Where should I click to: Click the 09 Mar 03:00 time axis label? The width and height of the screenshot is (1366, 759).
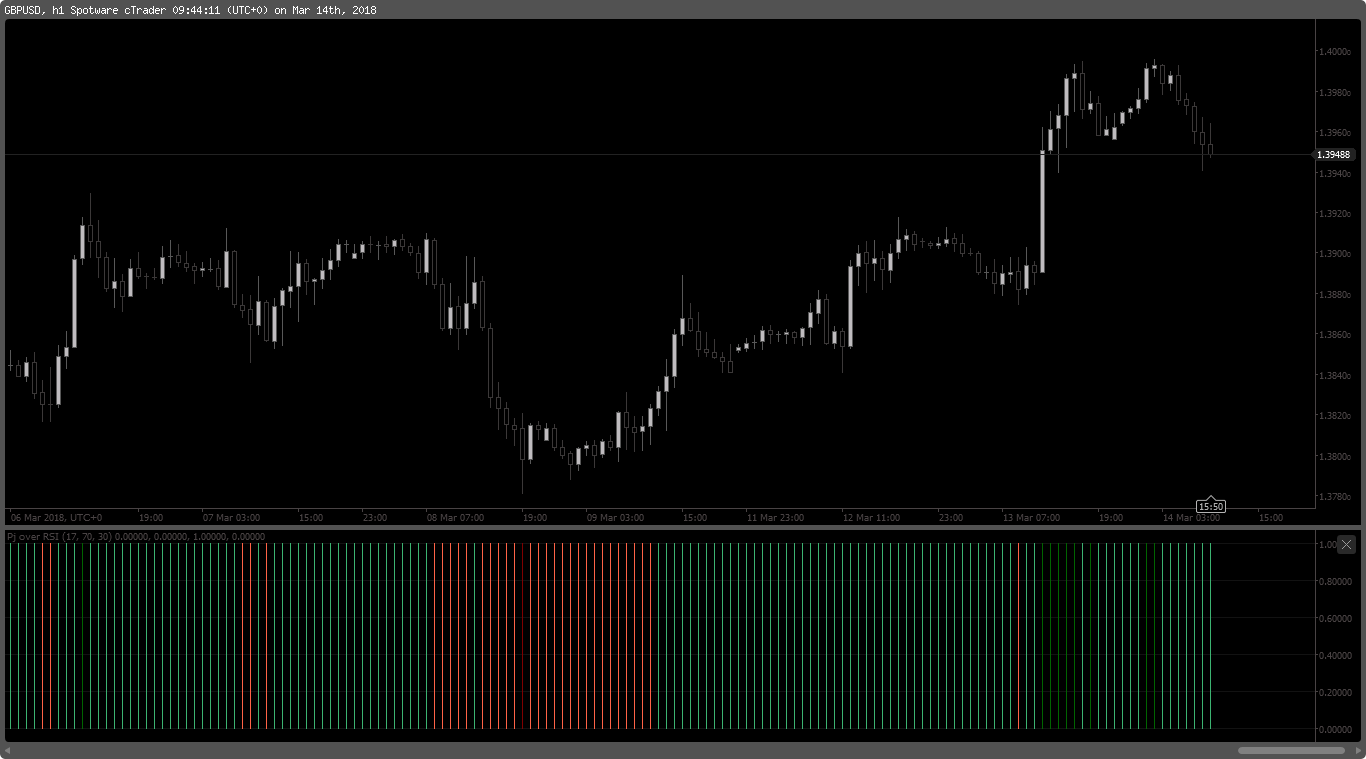615,518
